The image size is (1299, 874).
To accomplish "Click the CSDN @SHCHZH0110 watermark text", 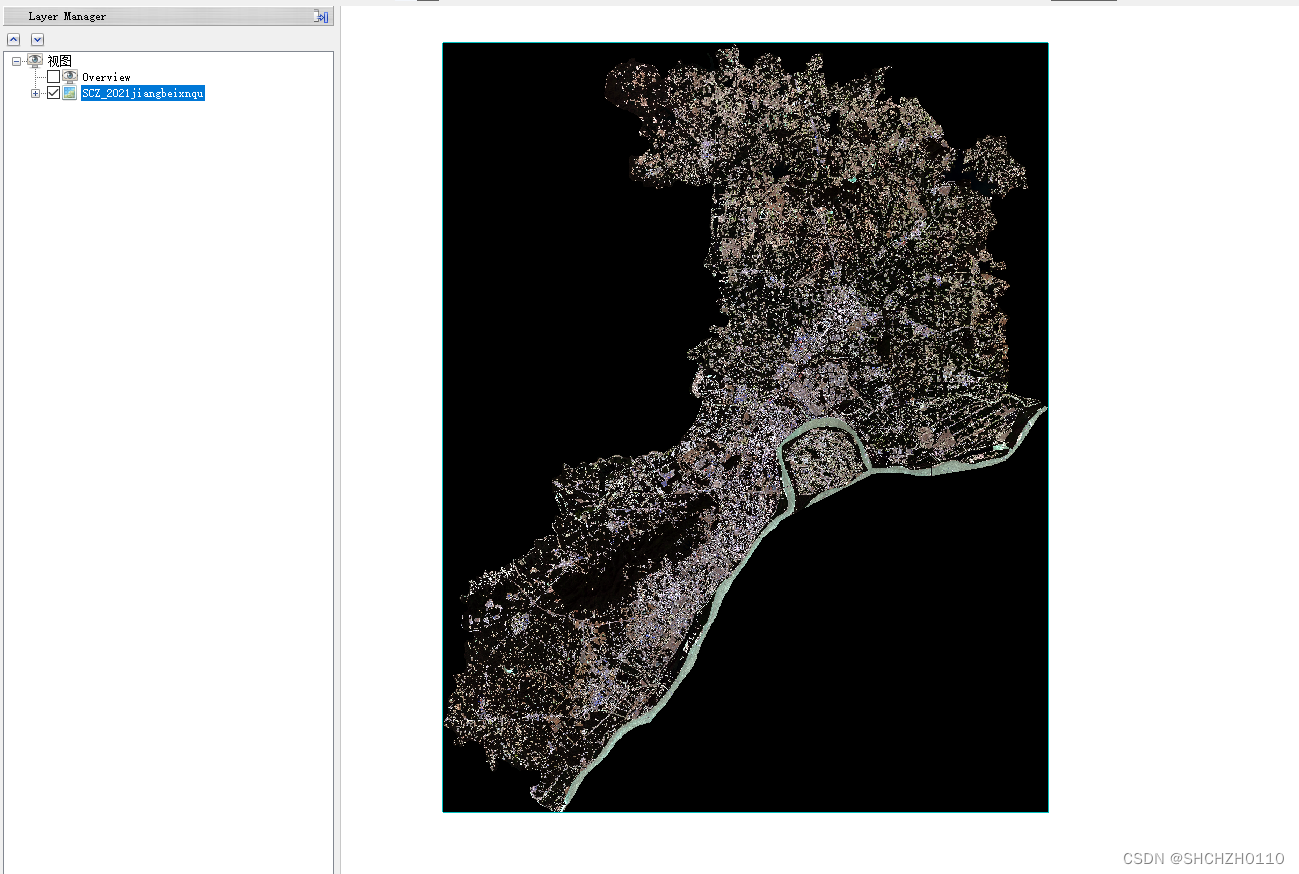I will tap(1204, 858).
